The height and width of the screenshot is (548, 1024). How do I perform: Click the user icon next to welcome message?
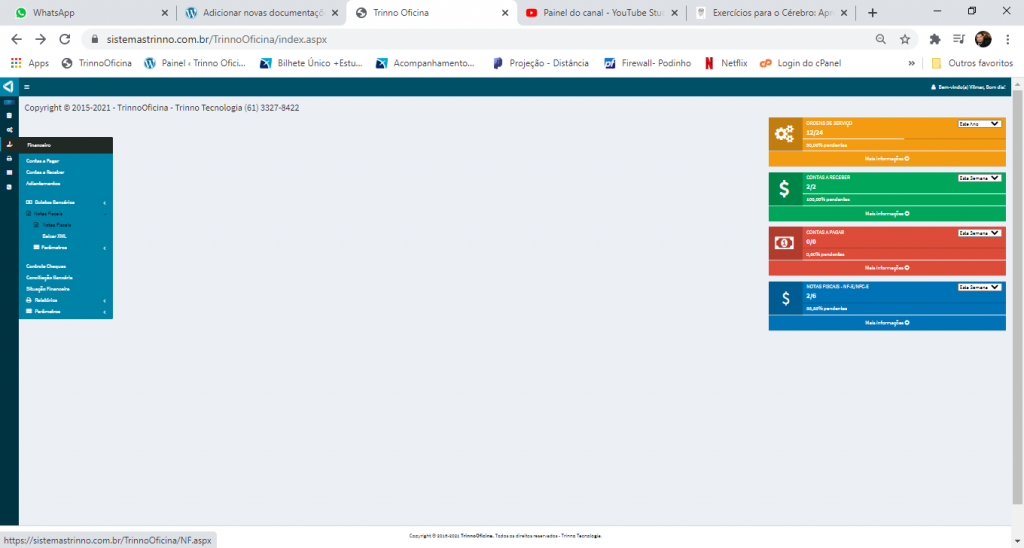click(x=933, y=87)
